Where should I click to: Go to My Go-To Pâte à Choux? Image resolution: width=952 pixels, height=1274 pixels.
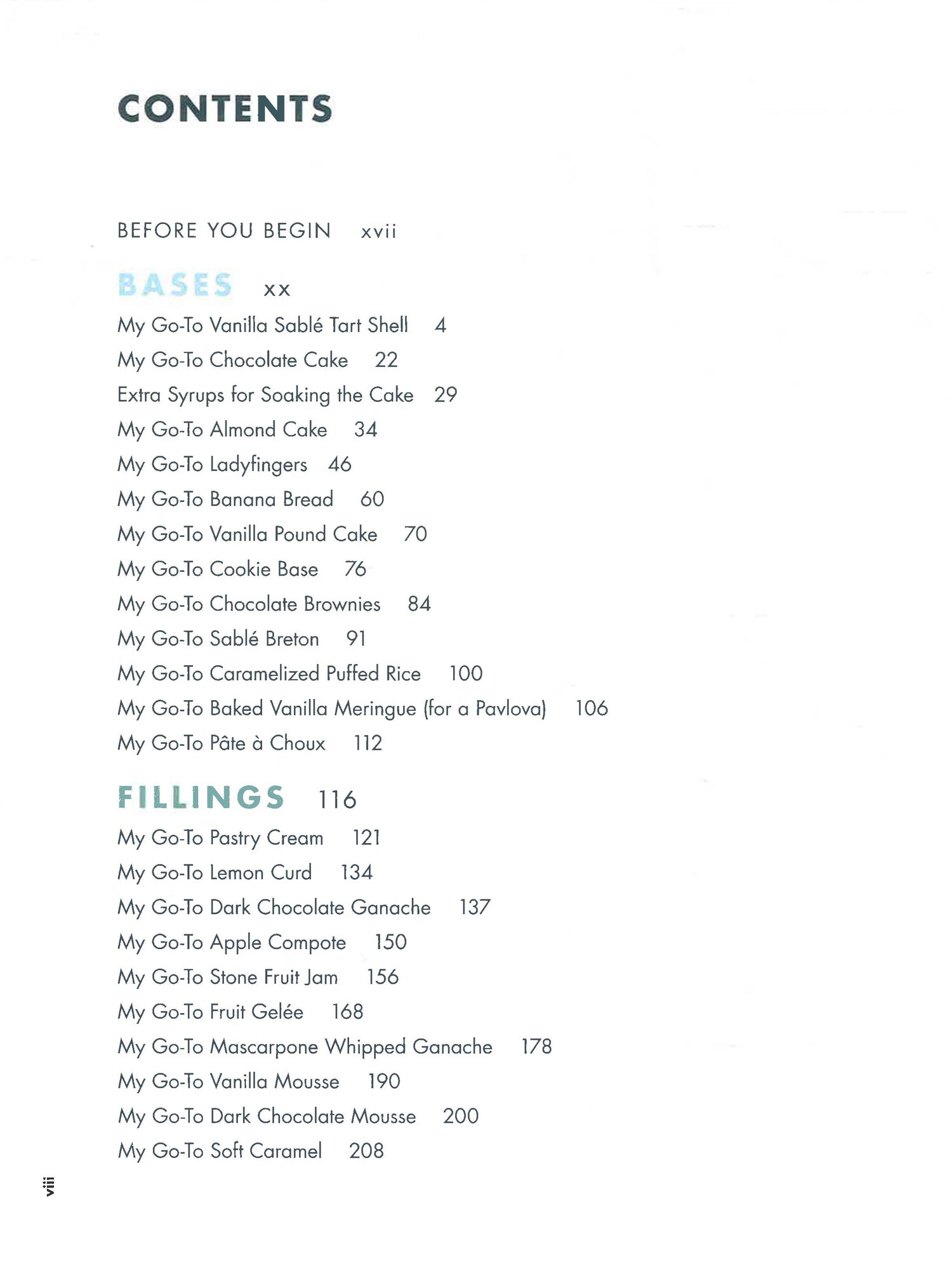pos(221,743)
